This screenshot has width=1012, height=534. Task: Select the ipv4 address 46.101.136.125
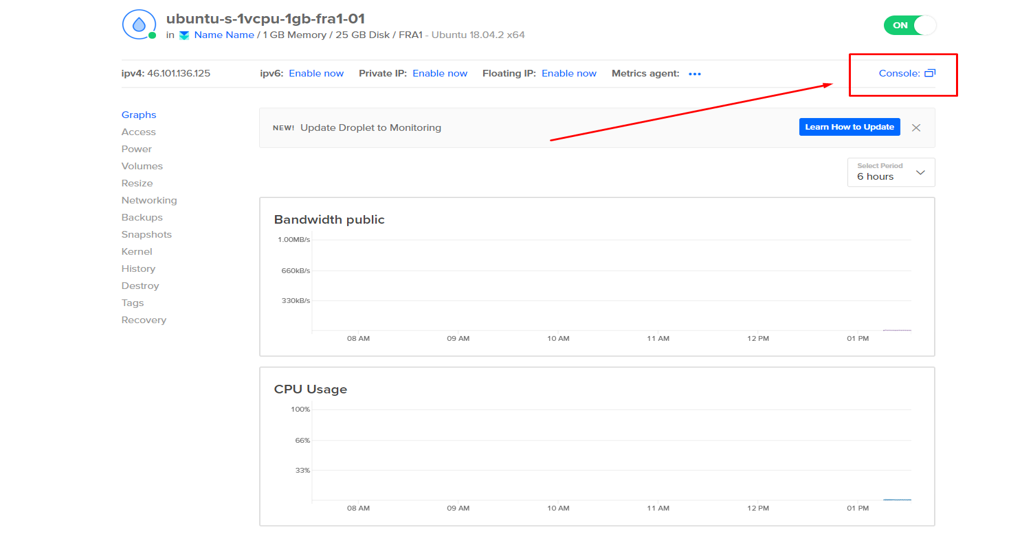click(179, 73)
